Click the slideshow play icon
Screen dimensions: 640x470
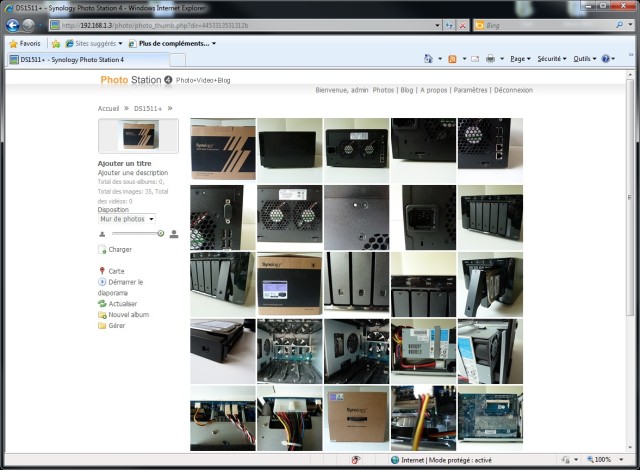(102, 282)
